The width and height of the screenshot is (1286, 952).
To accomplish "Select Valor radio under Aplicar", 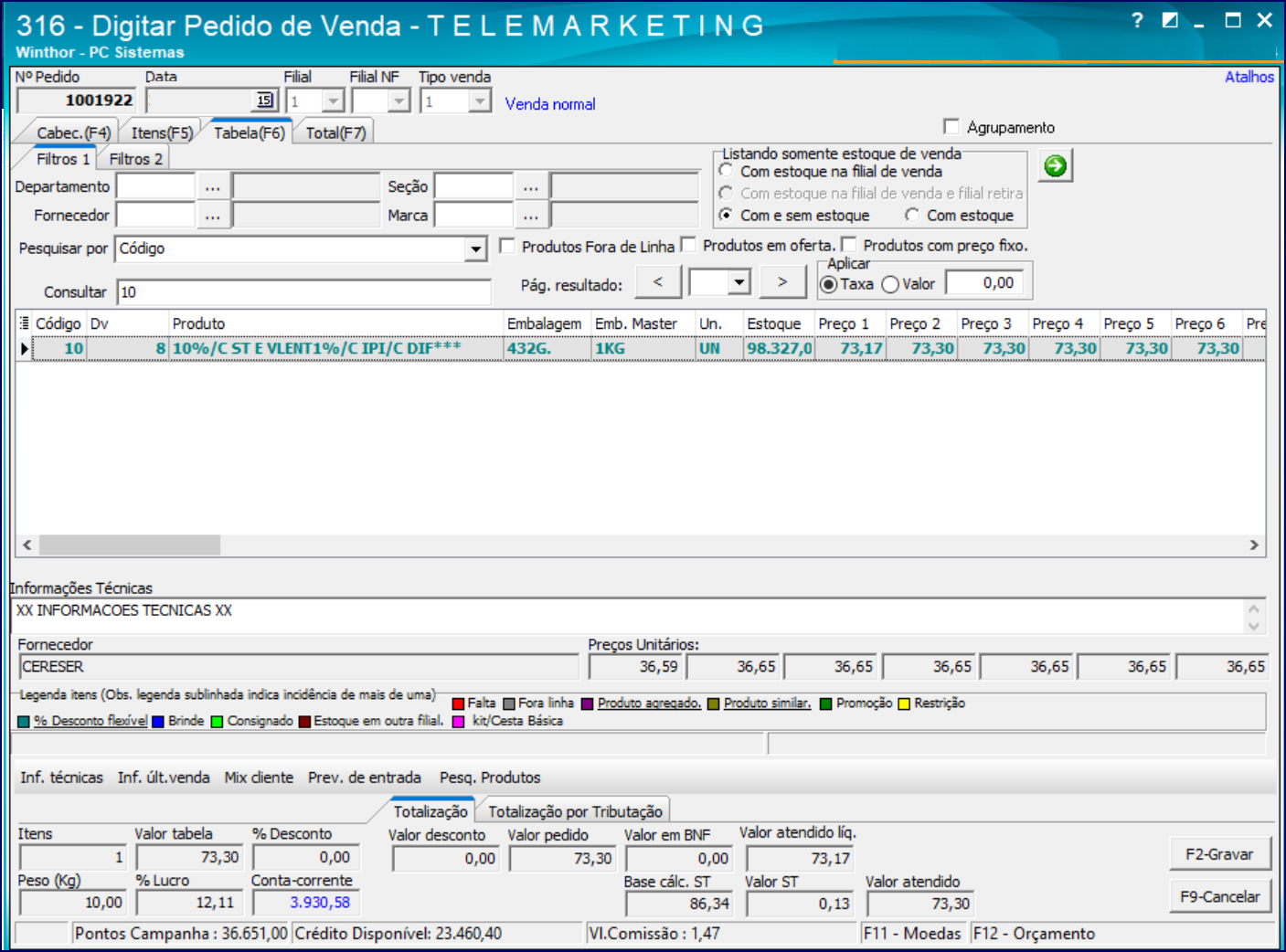I will (890, 284).
